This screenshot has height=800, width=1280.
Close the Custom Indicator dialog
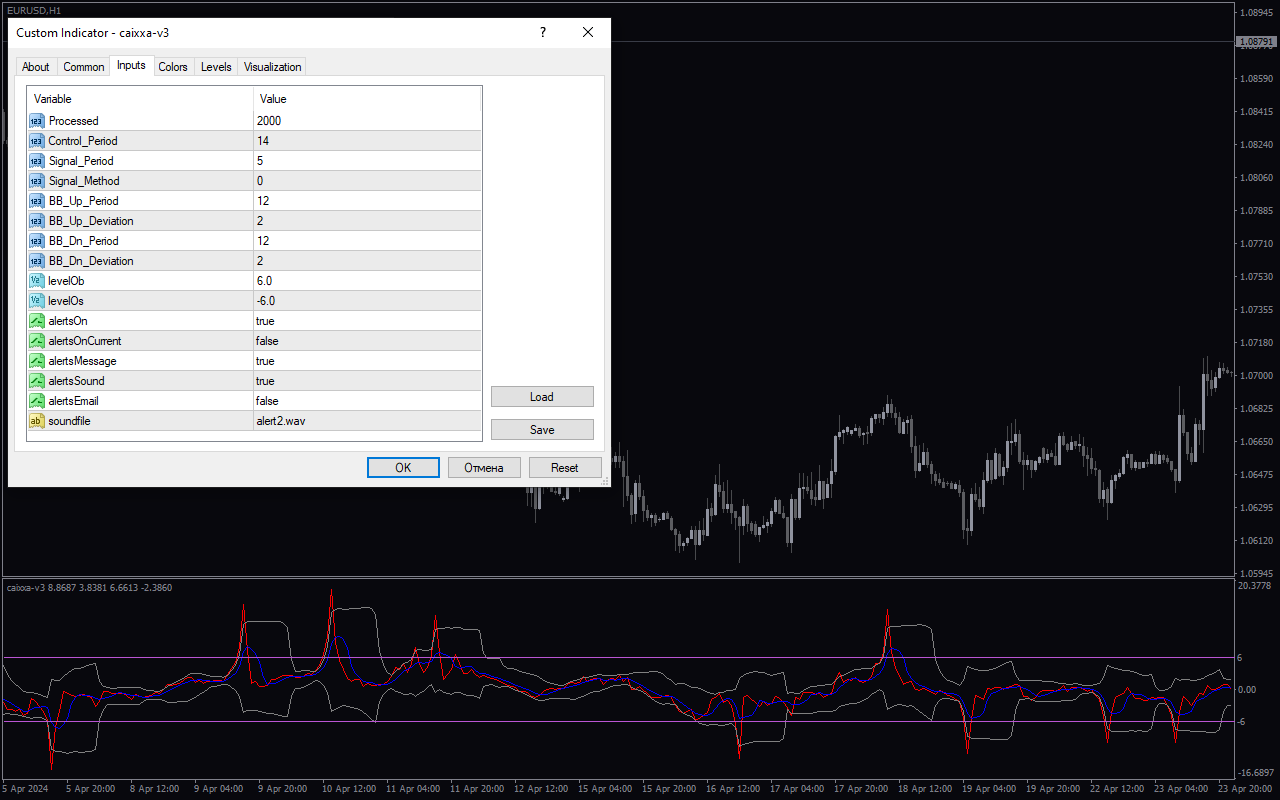click(x=588, y=32)
